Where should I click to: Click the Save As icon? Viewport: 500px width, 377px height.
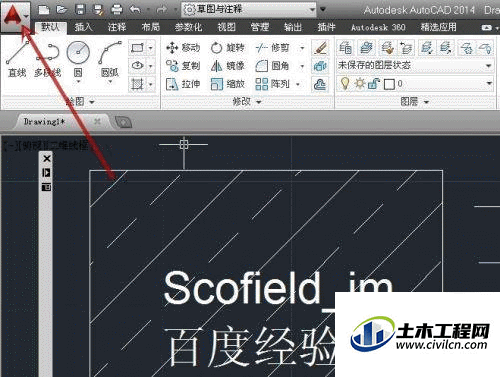click(98, 10)
